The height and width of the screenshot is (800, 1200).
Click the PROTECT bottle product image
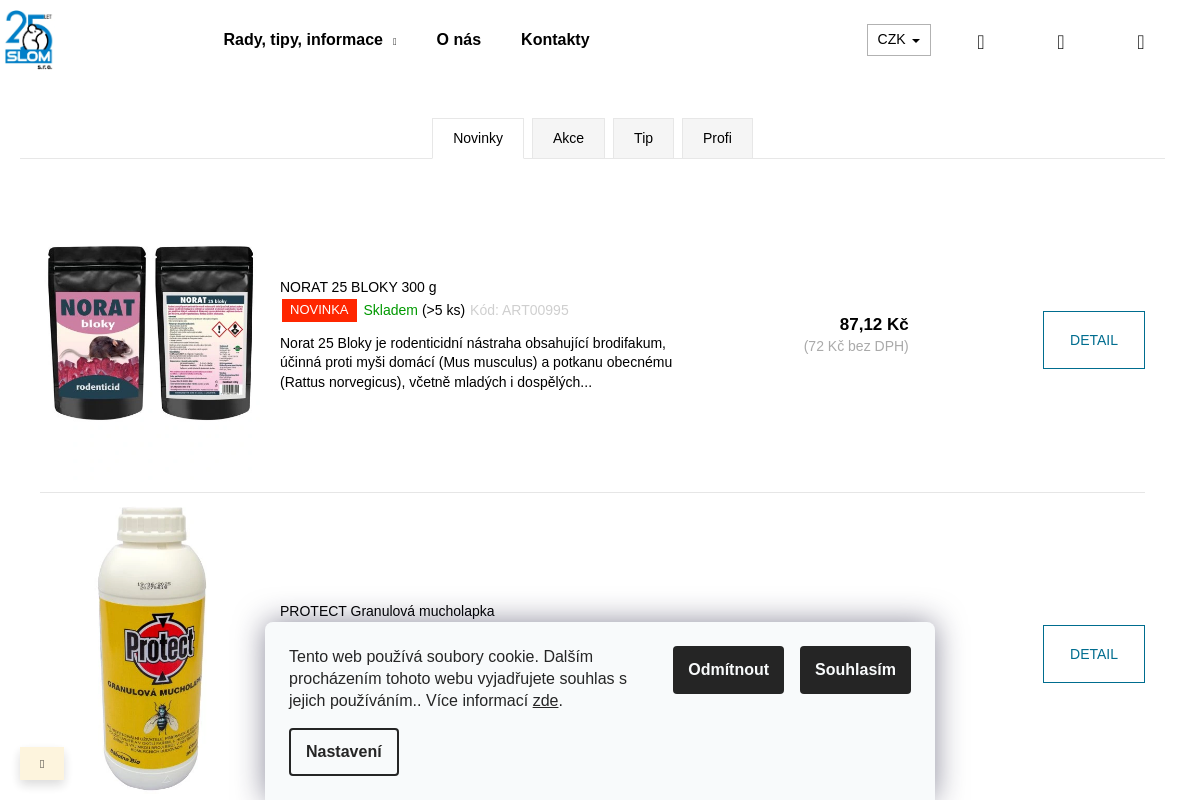tap(152, 648)
